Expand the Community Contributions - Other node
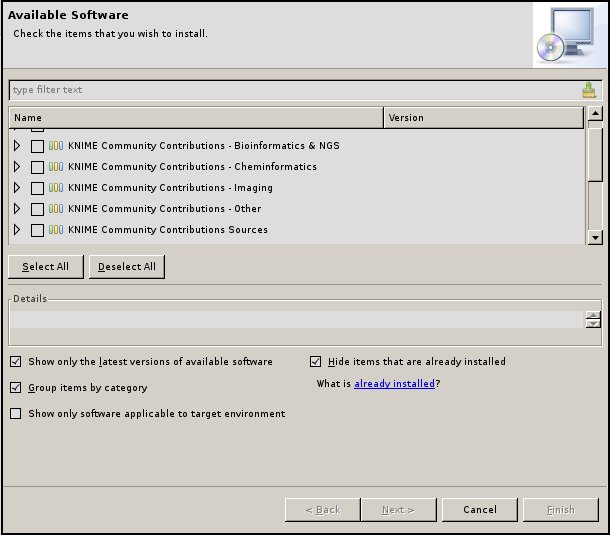The image size is (610, 535). (x=17, y=209)
